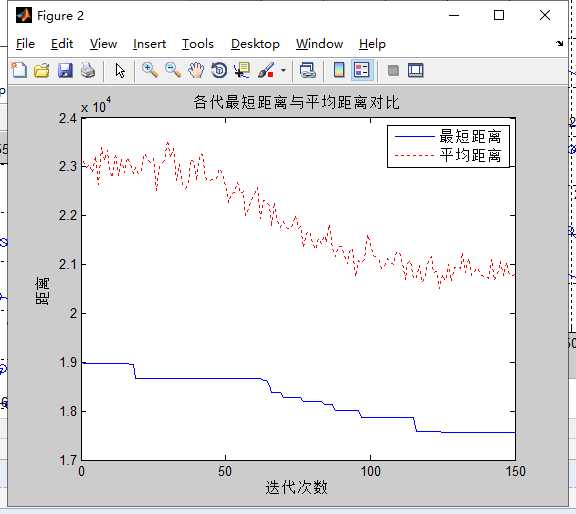Open the Insert menu
The width and height of the screenshot is (576, 514).
coord(149,44)
